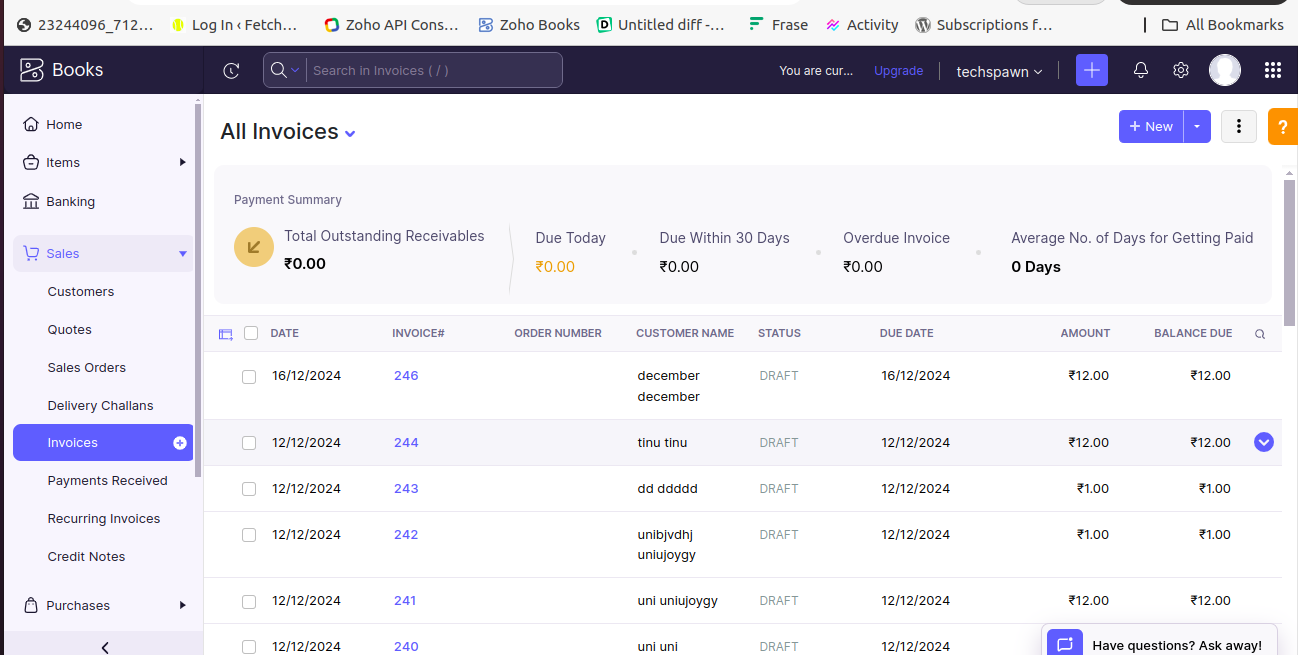1298x655 pixels.
Task: Open settings gear icon in header
Action: pos(1181,70)
